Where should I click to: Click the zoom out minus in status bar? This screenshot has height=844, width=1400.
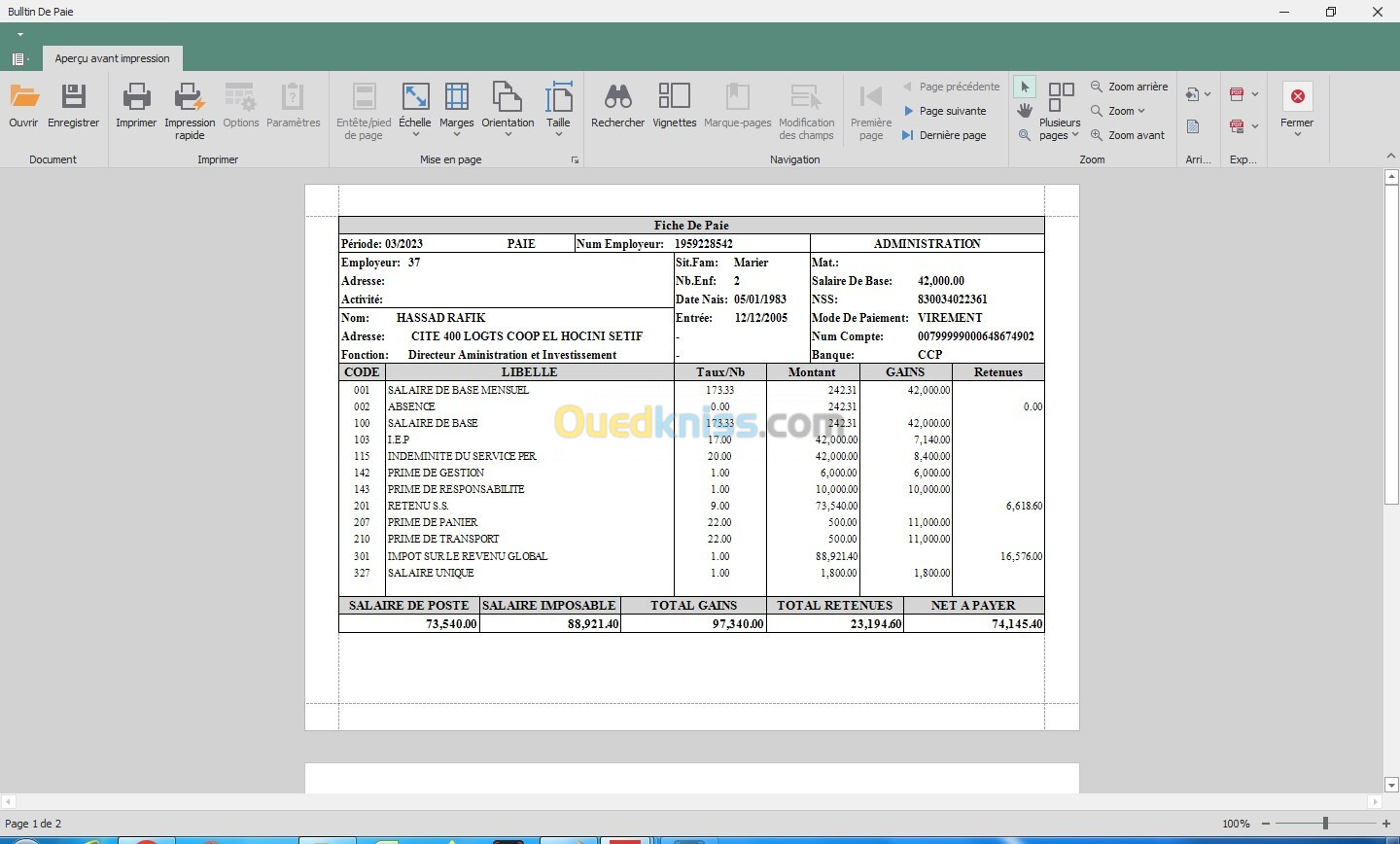(x=1265, y=824)
